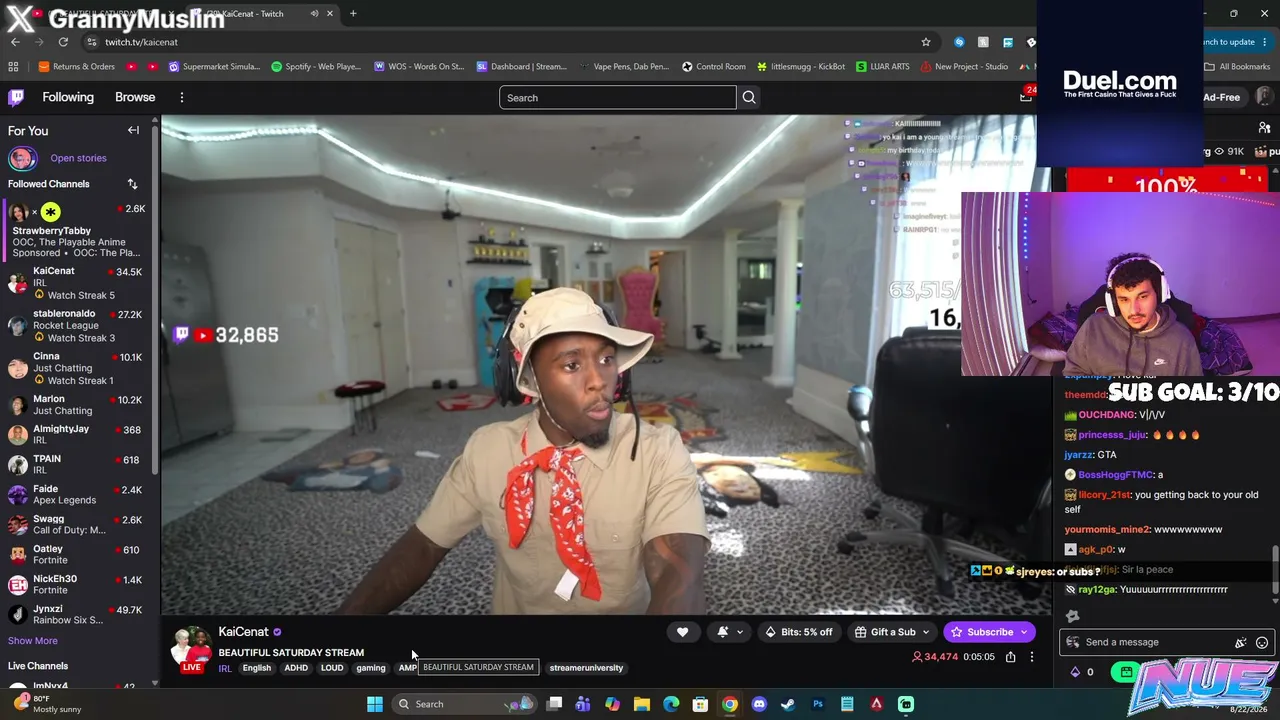Screen dimensions: 1280x720
Task: Open stableronaldo's channel in the sidebar
Action: [x=76, y=325]
